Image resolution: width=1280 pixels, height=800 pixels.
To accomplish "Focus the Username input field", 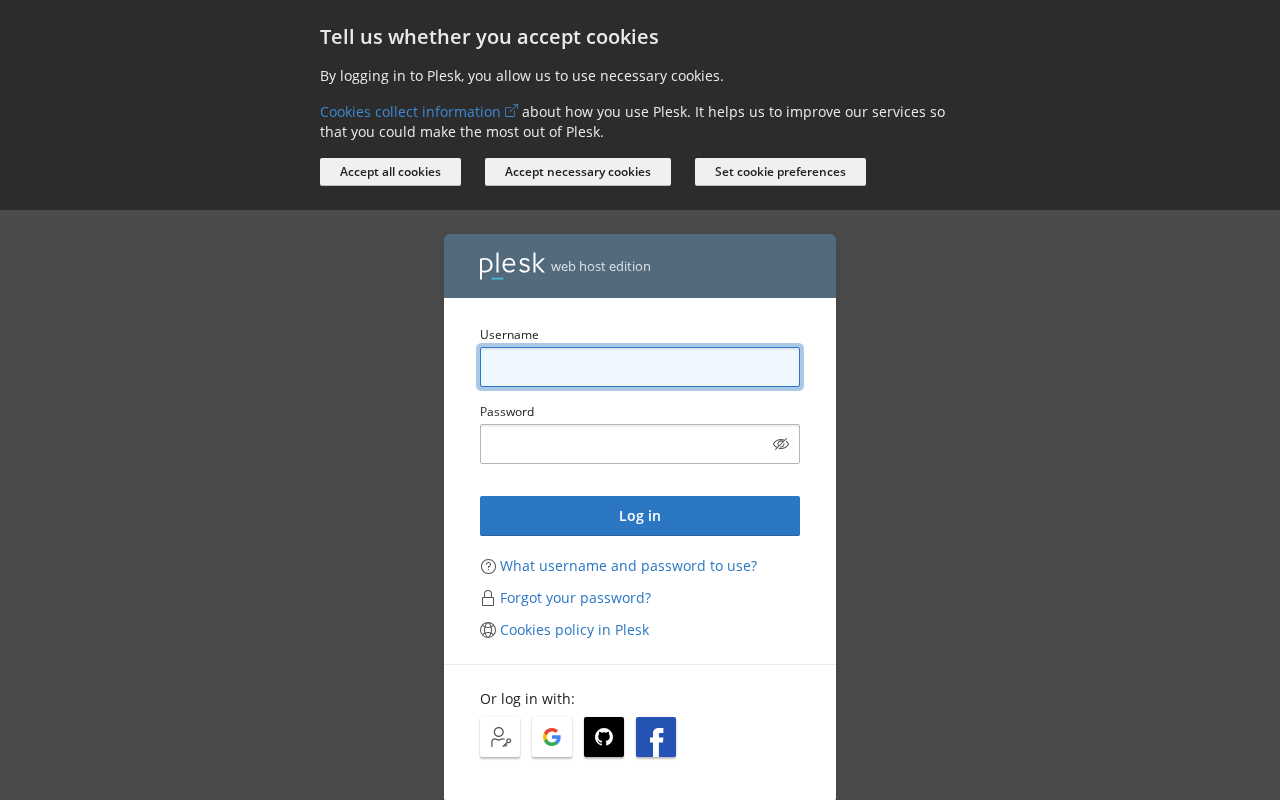I will tap(640, 367).
